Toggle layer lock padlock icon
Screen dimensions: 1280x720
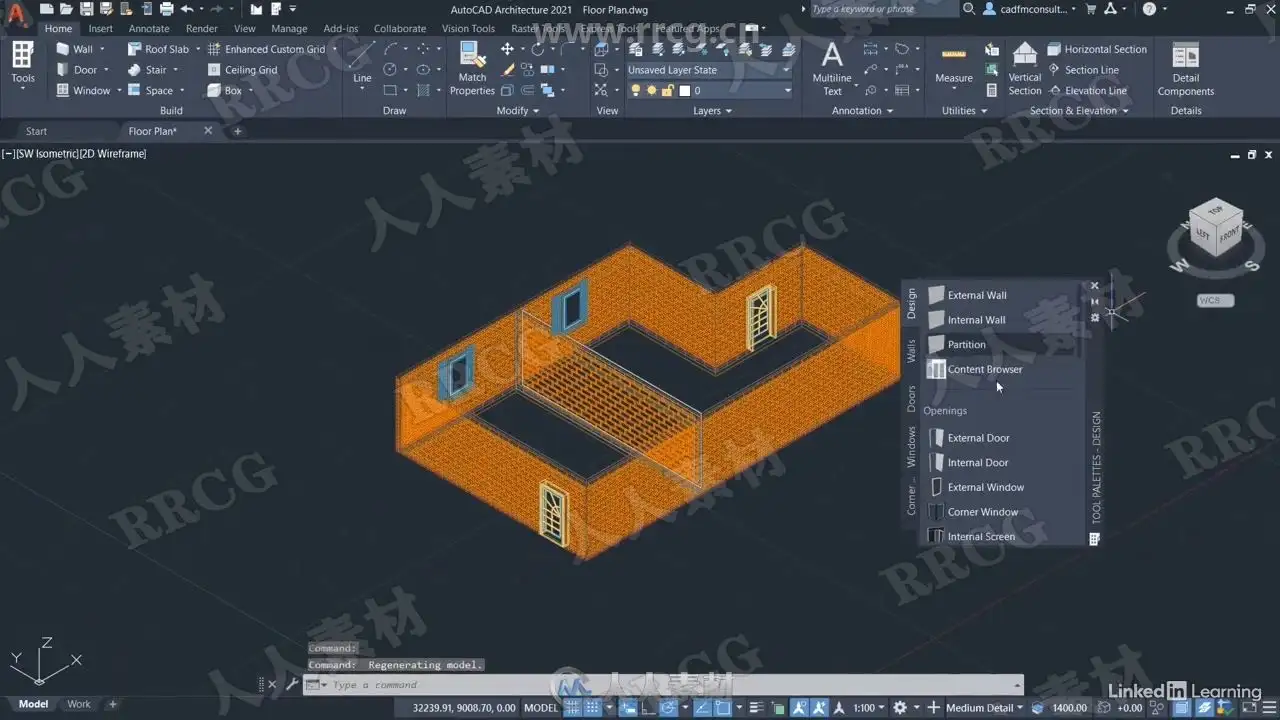tap(667, 91)
